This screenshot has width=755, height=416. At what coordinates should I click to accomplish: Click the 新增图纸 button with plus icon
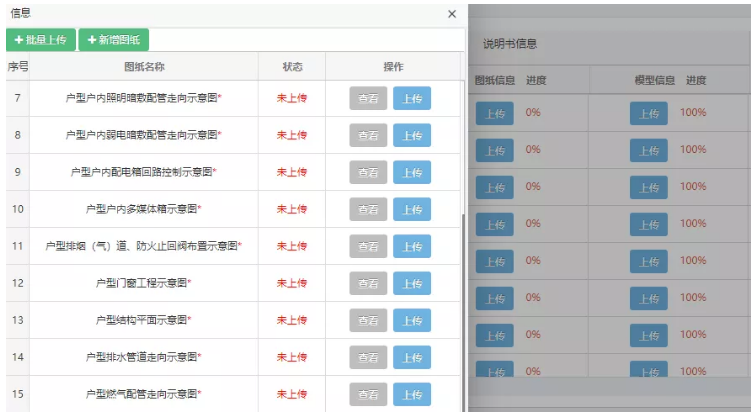114,40
